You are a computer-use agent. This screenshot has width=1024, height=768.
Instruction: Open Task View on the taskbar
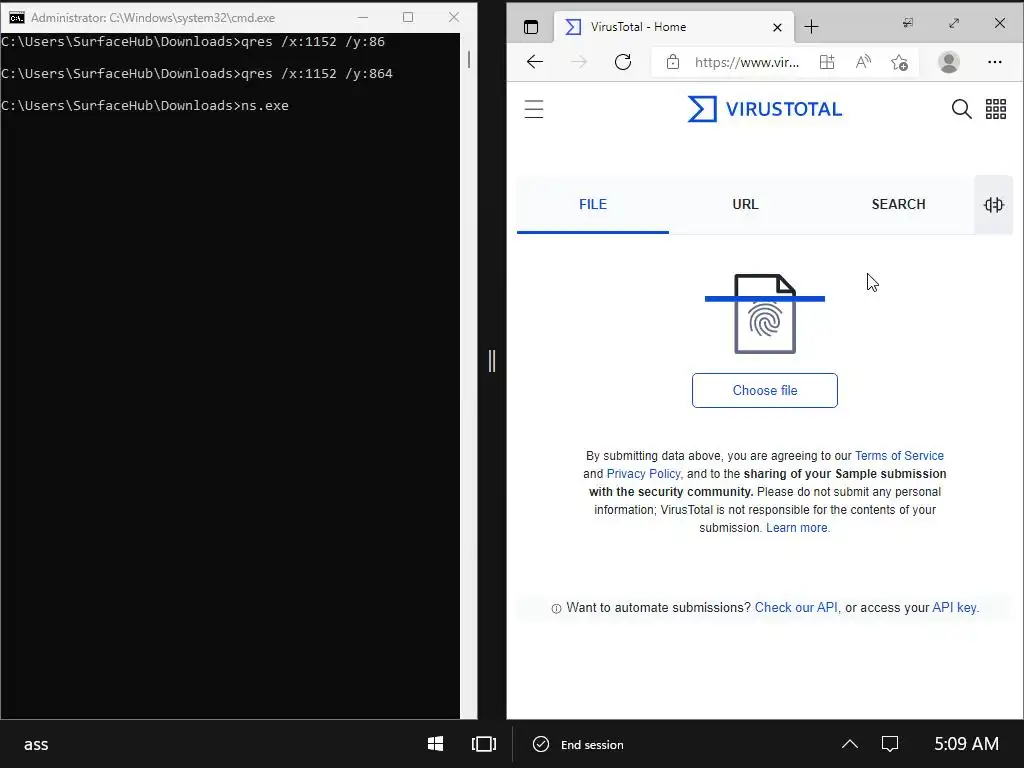tap(484, 744)
